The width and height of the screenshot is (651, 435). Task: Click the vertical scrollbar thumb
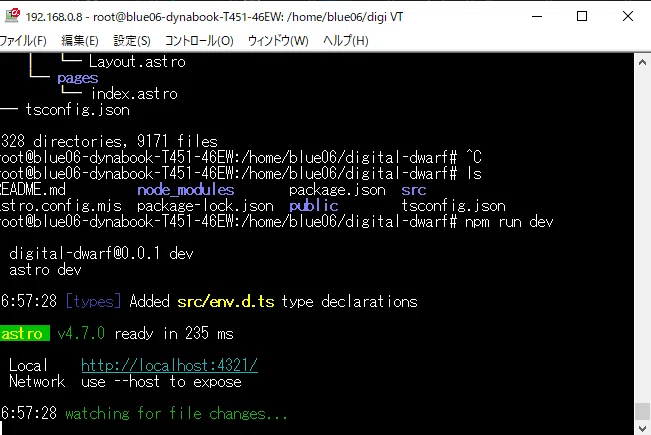pyautogui.click(x=642, y=411)
